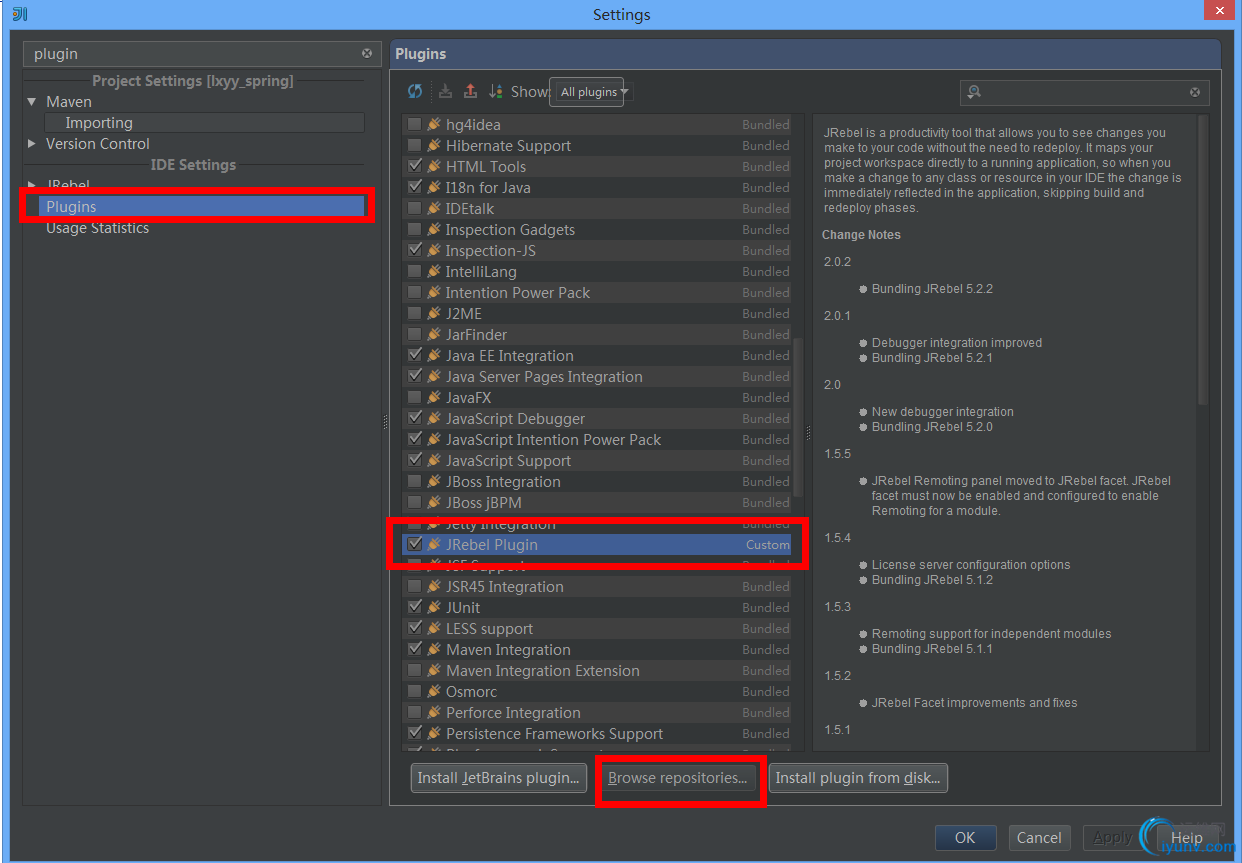Click the plug icon beside Perforce Integration
The image size is (1242, 863).
click(x=434, y=712)
